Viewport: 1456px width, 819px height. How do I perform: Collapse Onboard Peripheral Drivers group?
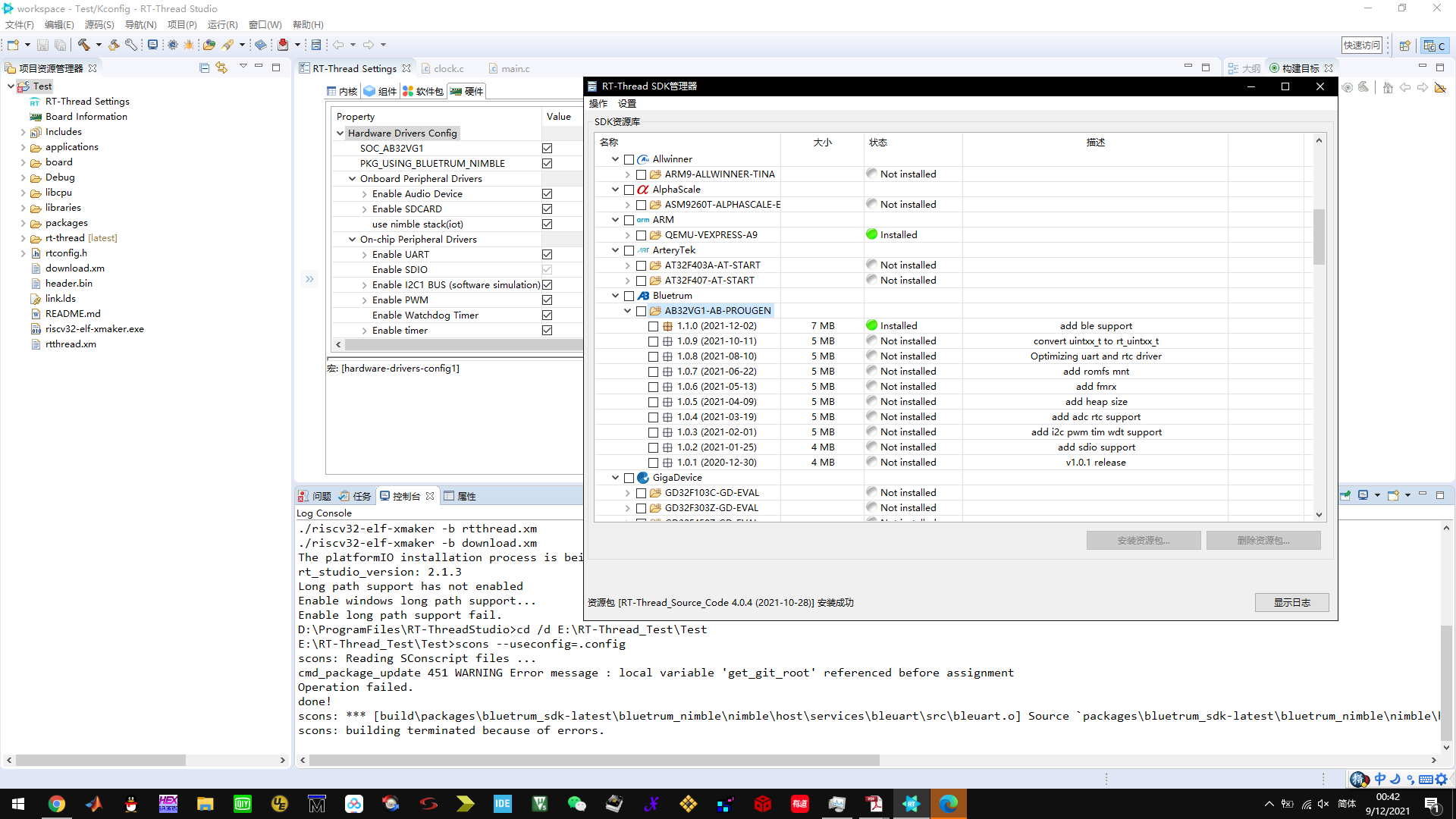352,179
